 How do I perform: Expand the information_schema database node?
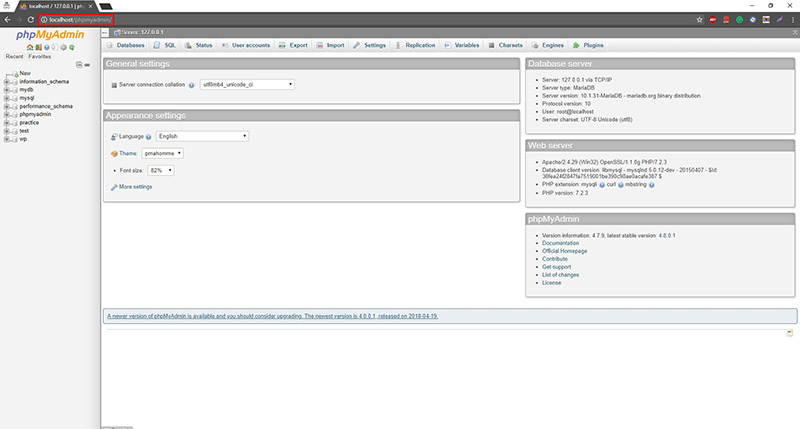click(x=7, y=82)
